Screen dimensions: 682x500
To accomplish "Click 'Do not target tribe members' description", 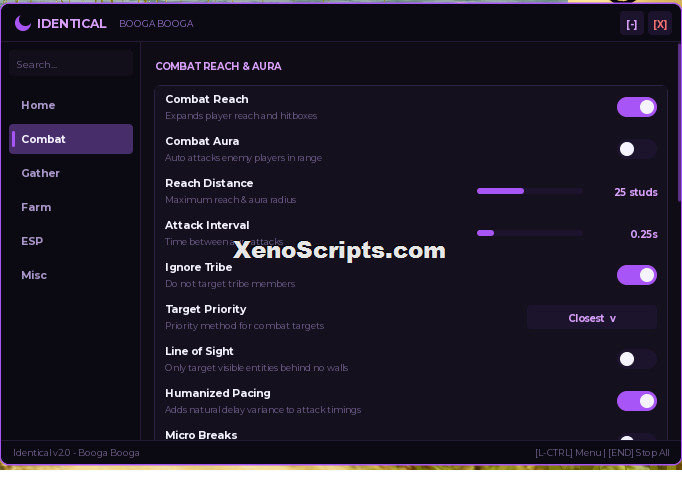I will point(230,283).
